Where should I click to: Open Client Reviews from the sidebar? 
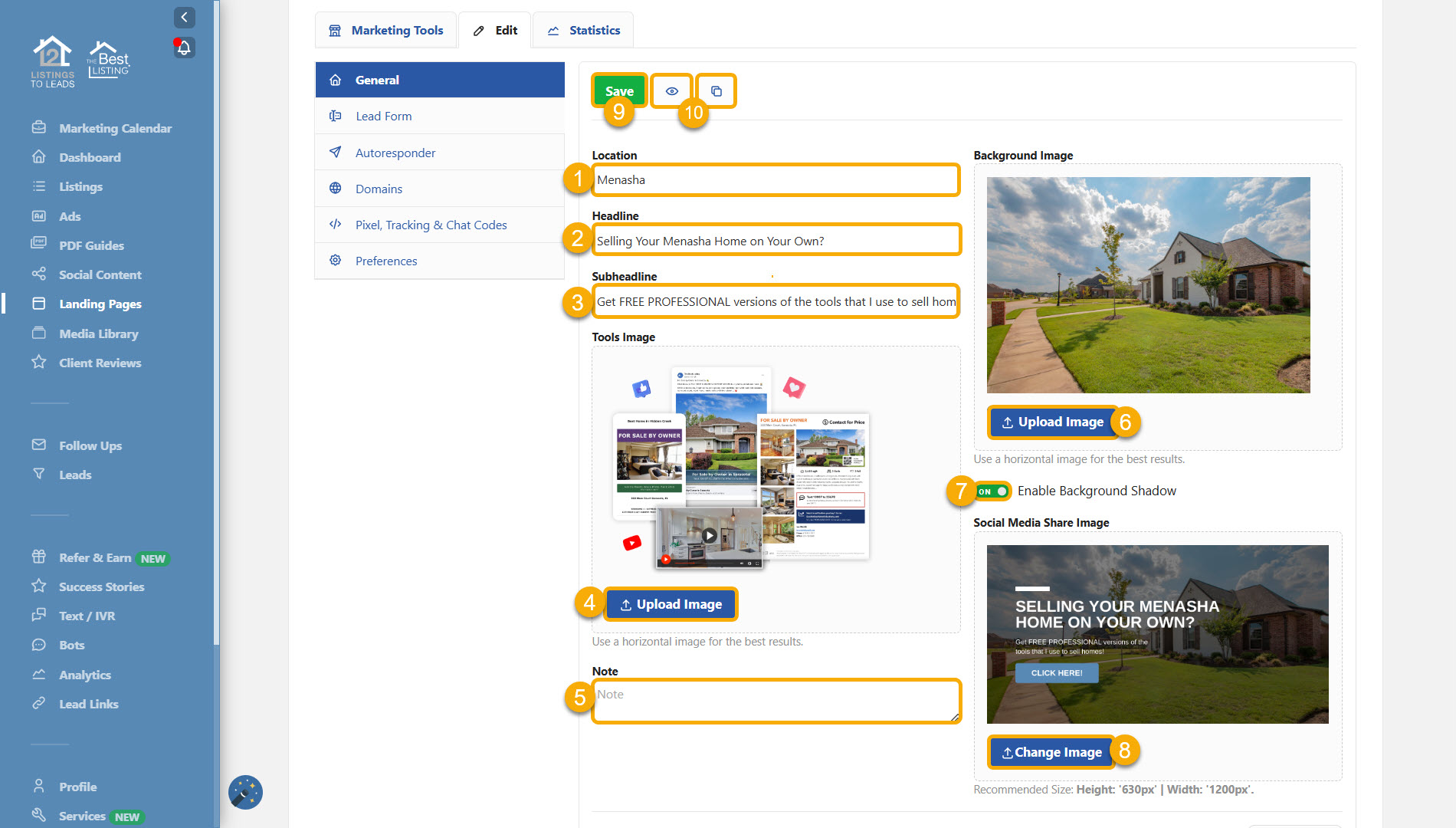[x=100, y=363]
